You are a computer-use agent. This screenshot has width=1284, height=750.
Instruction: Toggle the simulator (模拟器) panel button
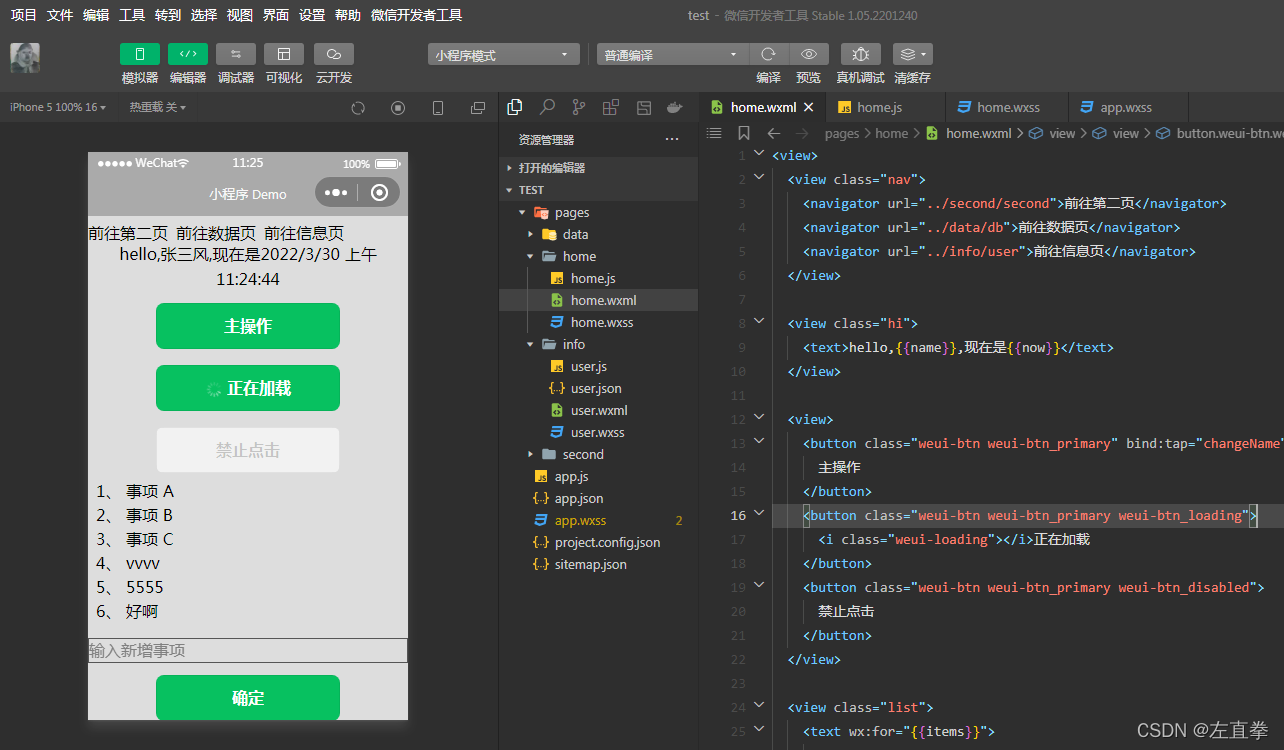pyautogui.click(x=140, y=54)
